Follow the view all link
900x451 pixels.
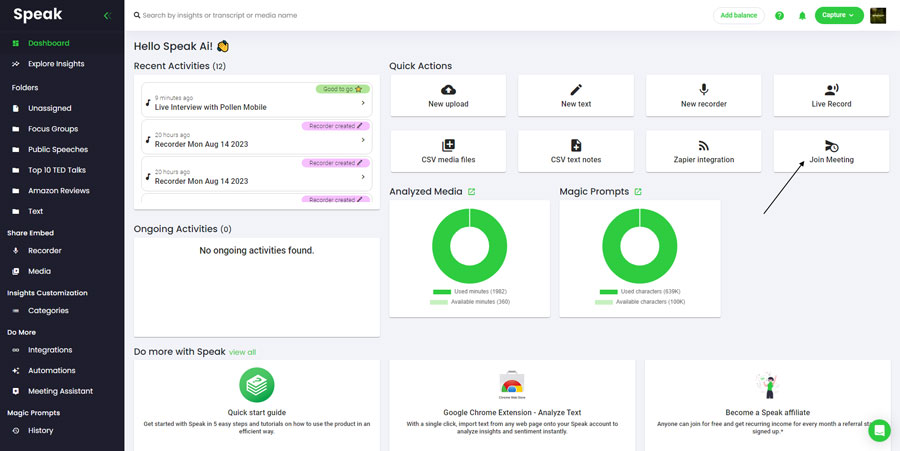242,352
